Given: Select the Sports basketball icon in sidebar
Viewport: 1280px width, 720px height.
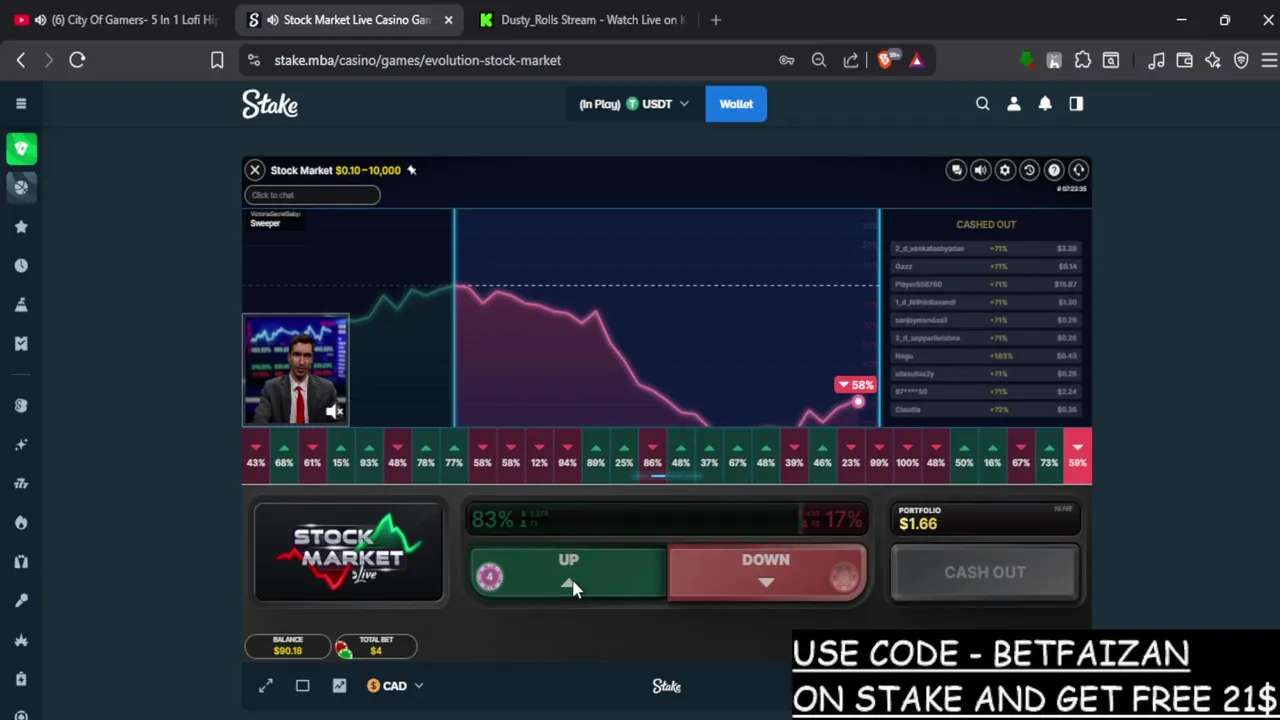Looking at the screenshot, I should 21,187.
